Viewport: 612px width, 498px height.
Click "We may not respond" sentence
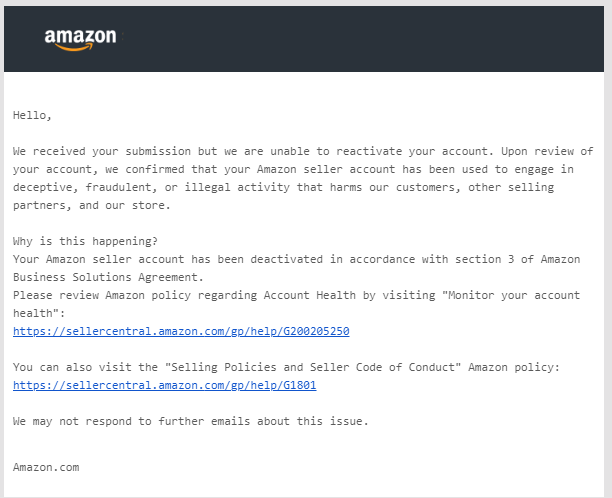(190, 421)
